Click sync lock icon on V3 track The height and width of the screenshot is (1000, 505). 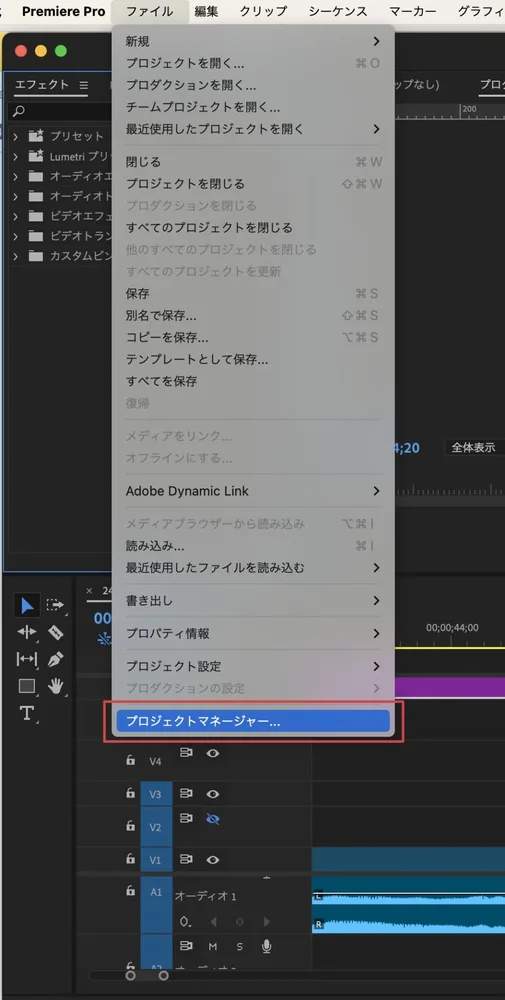tap(186, 794)
